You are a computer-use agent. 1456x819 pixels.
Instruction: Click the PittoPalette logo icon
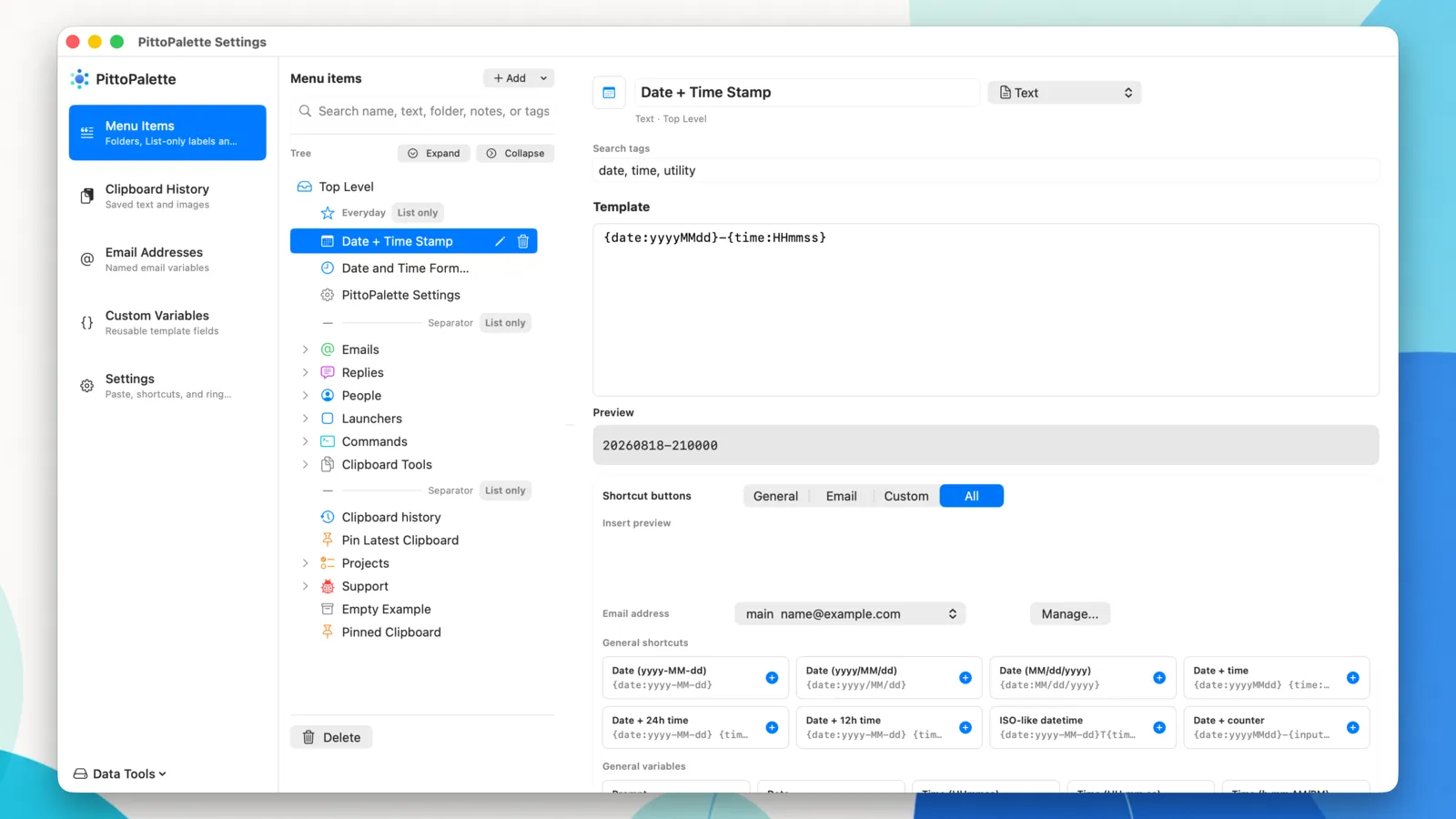80,79
